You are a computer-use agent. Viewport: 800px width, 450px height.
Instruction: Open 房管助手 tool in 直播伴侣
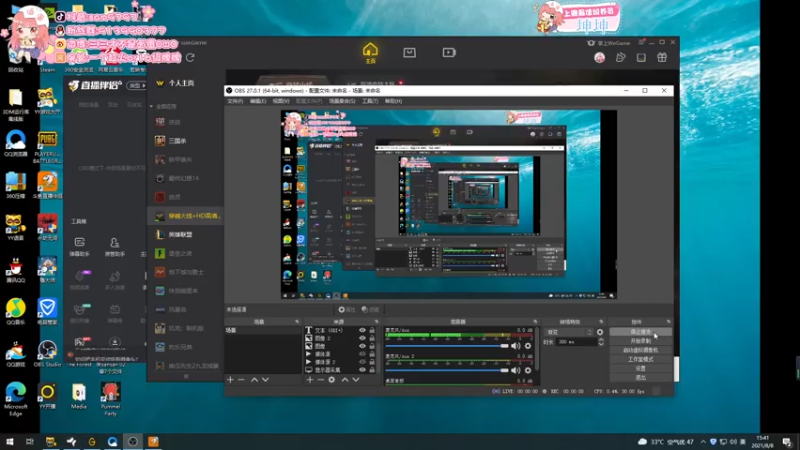click(x=114, y=246)
